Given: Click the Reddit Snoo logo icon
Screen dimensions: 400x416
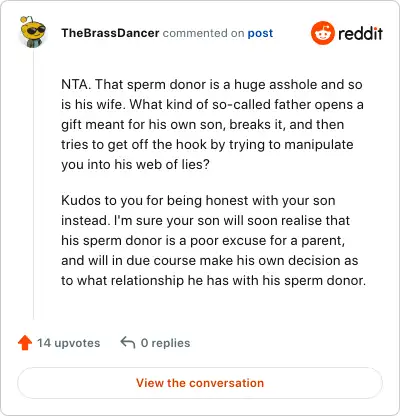Looking at the screenshot, I should (x=322, y=33).
